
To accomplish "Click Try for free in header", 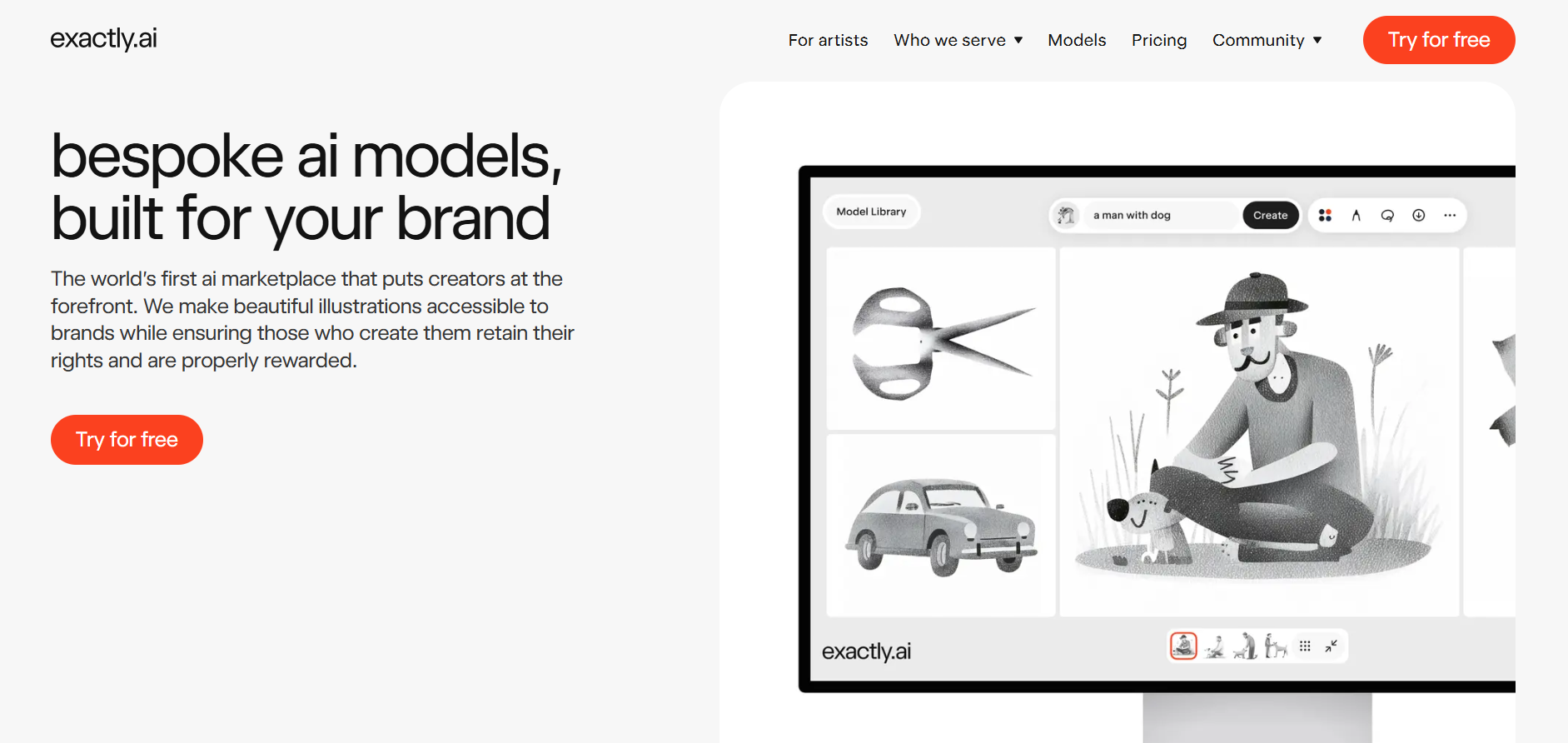I will pos(1439,40).
